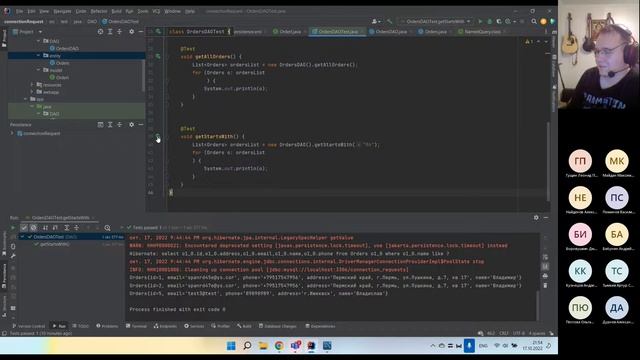Screen dimensions: 640x360
Task: Click the test history magnifier icon in Run toolbar
Action: pyautogui.click(x=107, y=228)
